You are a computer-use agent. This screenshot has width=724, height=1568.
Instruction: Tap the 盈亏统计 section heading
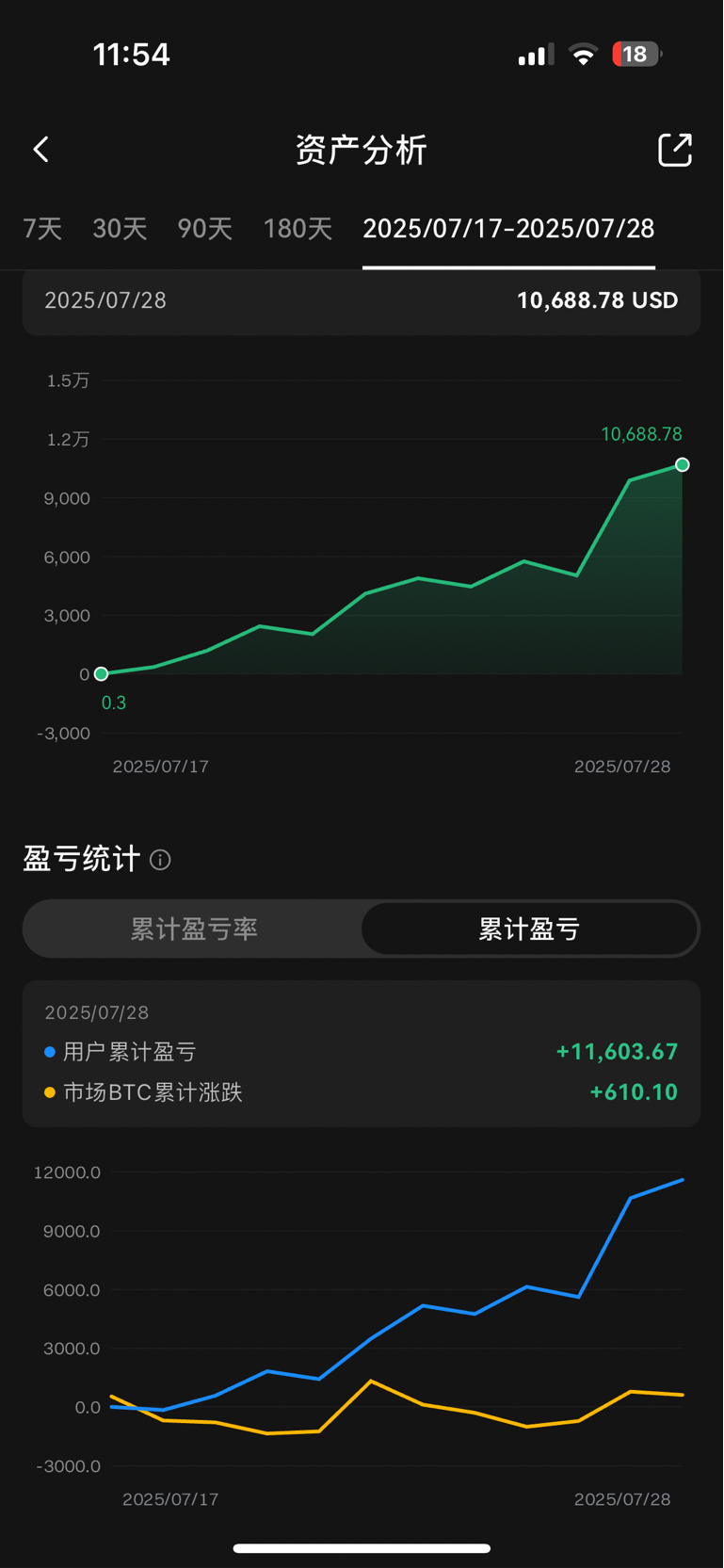pyautogui.click(x=82, y=859)
